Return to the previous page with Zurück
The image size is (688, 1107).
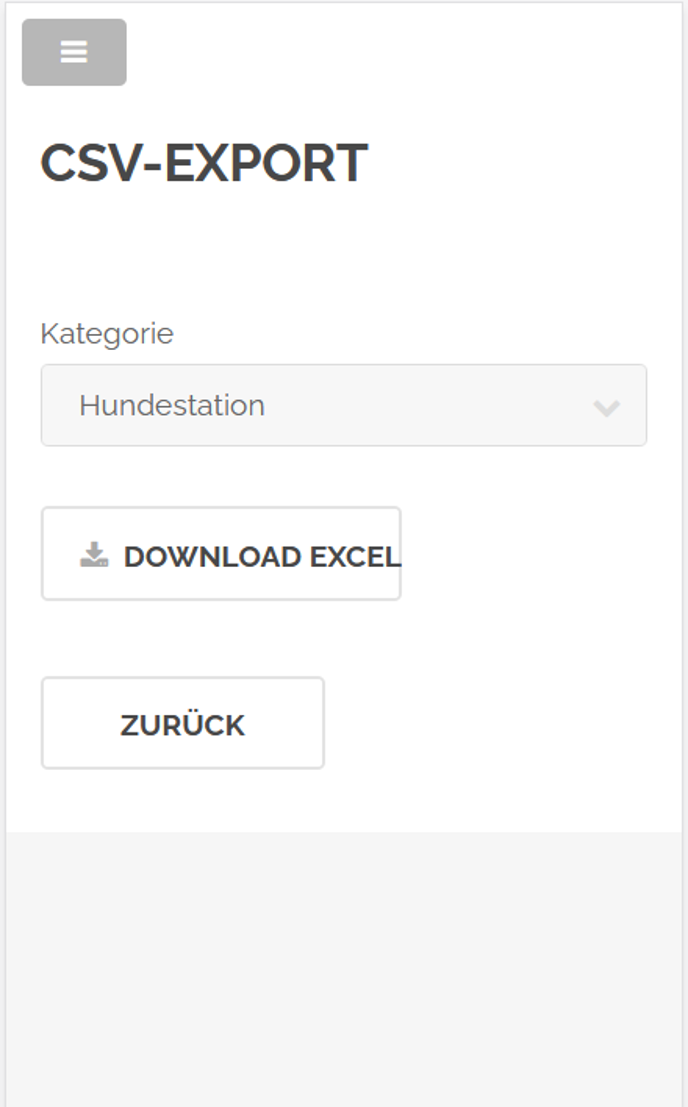point(182,723)
